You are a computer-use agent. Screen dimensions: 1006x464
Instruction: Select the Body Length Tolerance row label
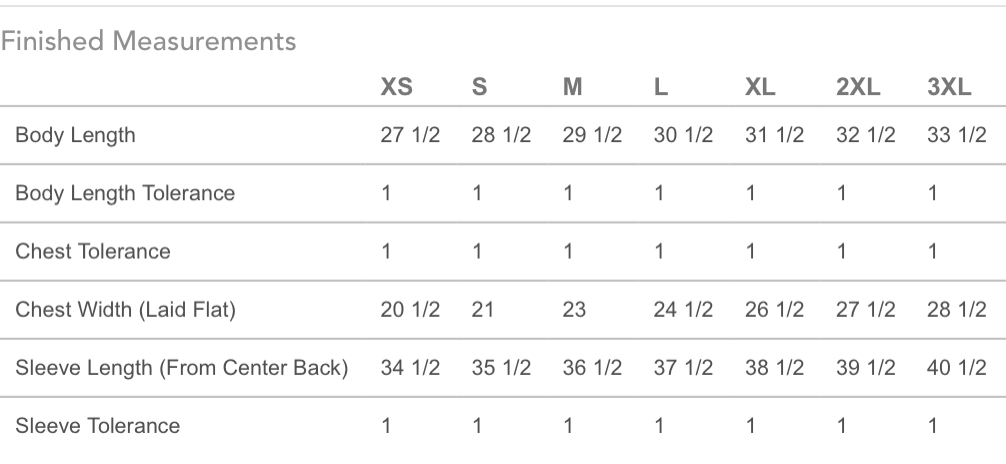[125, 193]
